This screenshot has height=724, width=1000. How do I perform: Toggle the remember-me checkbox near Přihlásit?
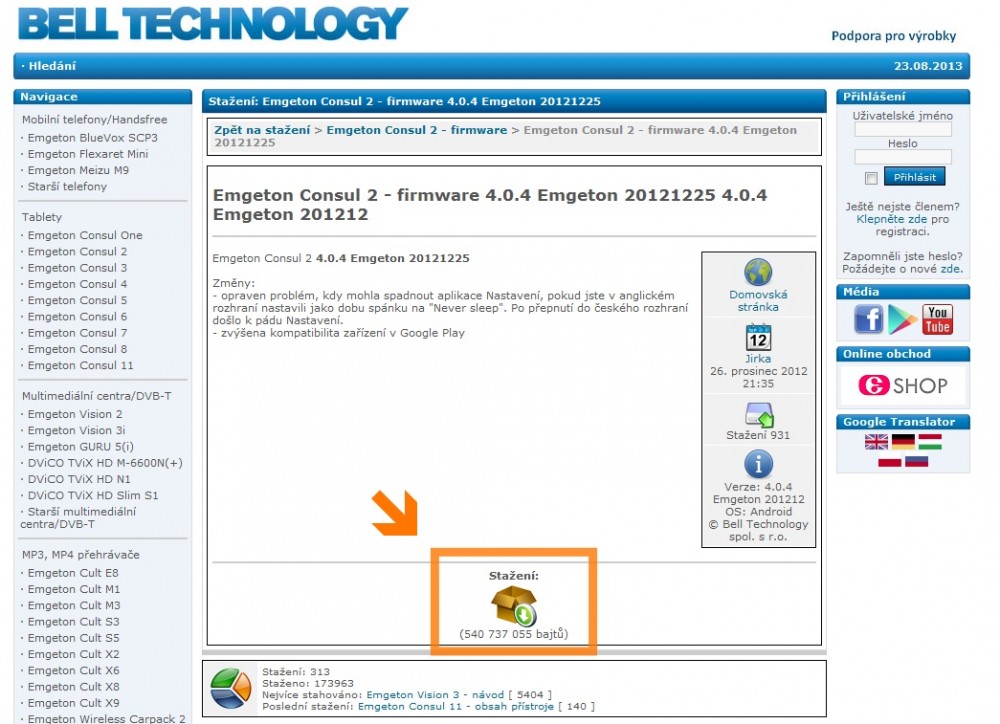[x=871, y=178]
